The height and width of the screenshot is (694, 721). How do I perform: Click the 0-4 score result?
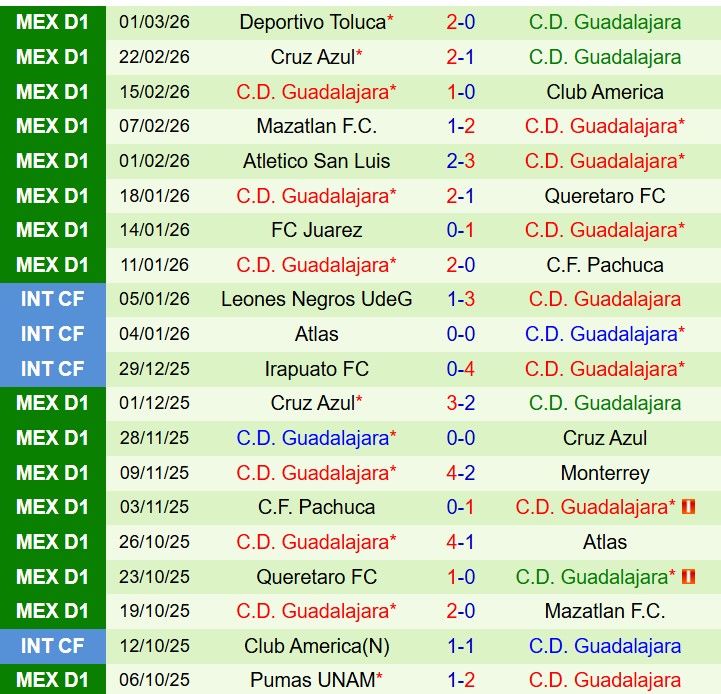pyautogui.click(x=461, y=369)
